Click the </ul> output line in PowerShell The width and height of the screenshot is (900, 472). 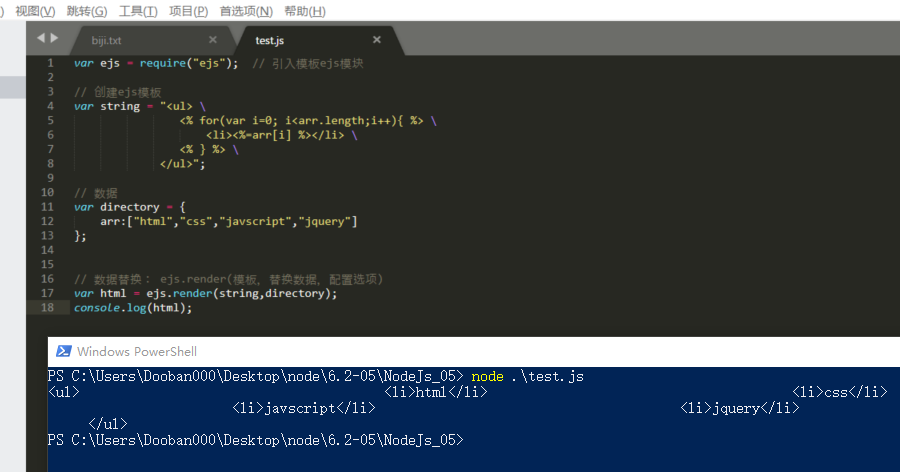click(x=108, y=424)
